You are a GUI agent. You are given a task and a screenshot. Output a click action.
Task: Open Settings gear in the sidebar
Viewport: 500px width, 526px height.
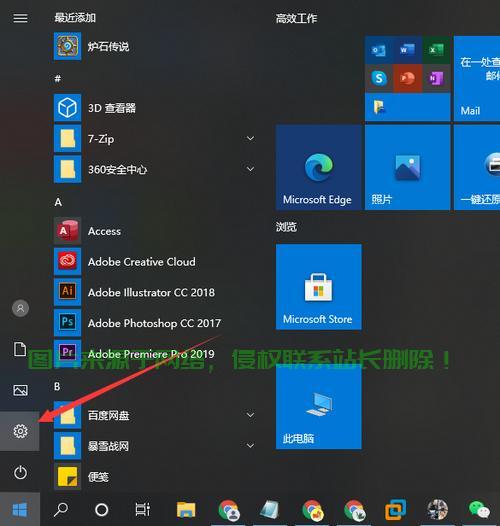[20, 431]
